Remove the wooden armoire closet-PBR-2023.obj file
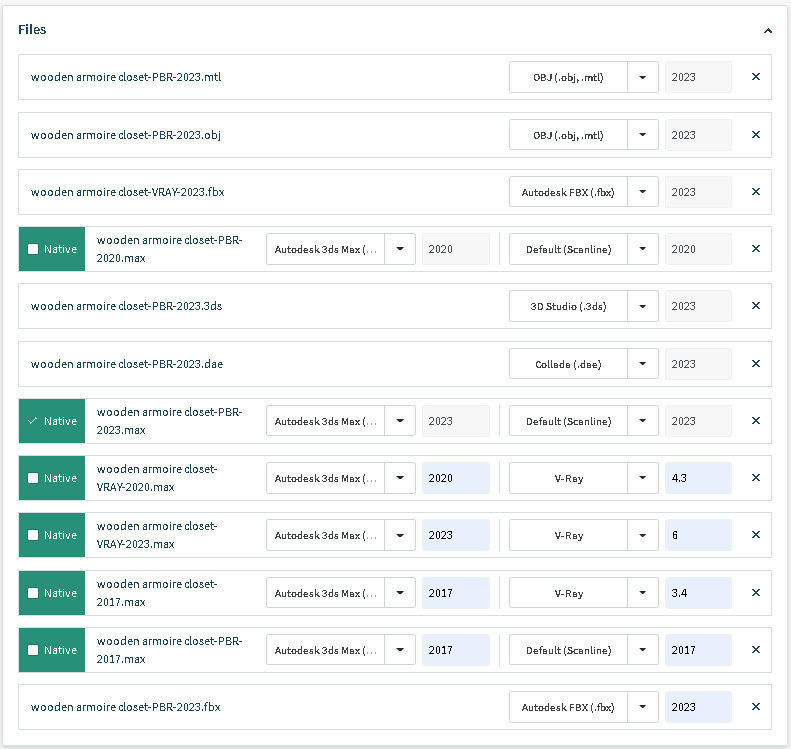Screen dimensions: 791x749 click(x=755, y=135)
